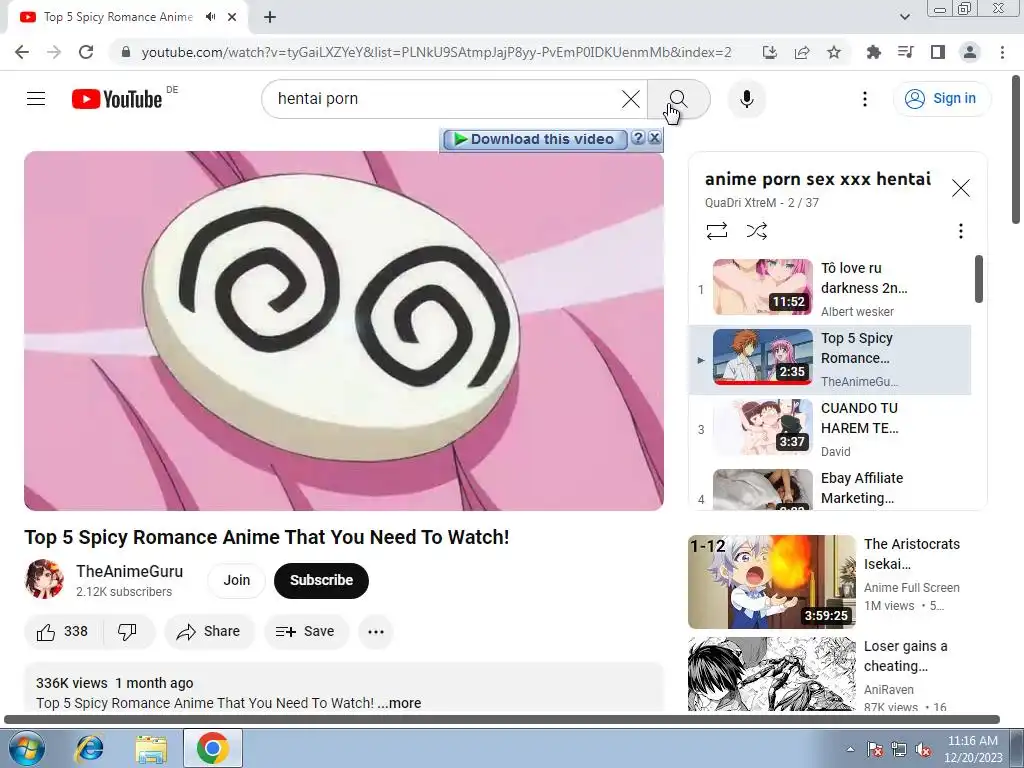
Task: Open more actions ellipsis under the video
Action: pyautogui.click(x=376, y=632)
